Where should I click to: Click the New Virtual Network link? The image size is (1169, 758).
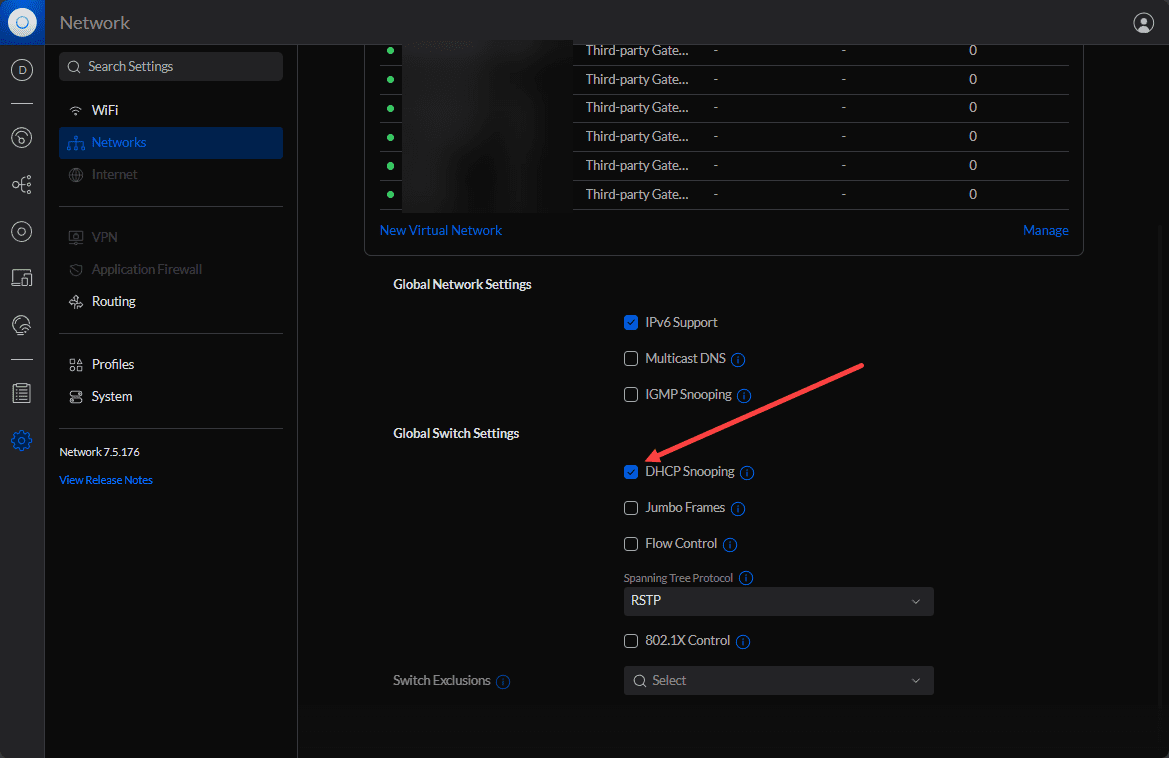point(440,230)
